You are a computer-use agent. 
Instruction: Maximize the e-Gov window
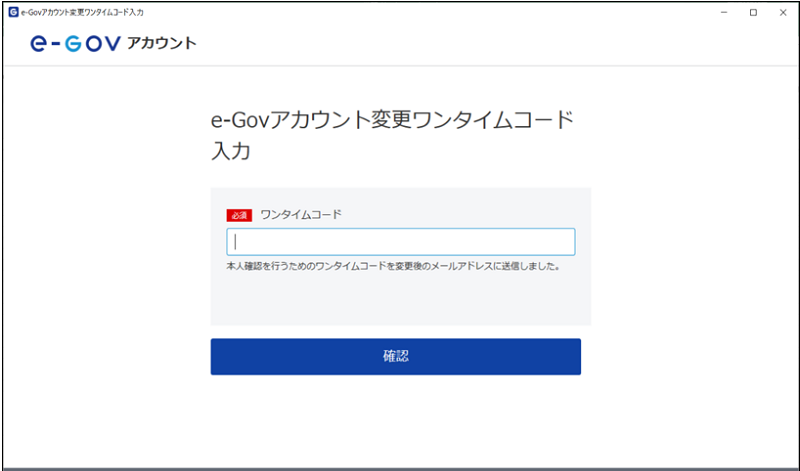pyautogui.click(x=753, y=12)
